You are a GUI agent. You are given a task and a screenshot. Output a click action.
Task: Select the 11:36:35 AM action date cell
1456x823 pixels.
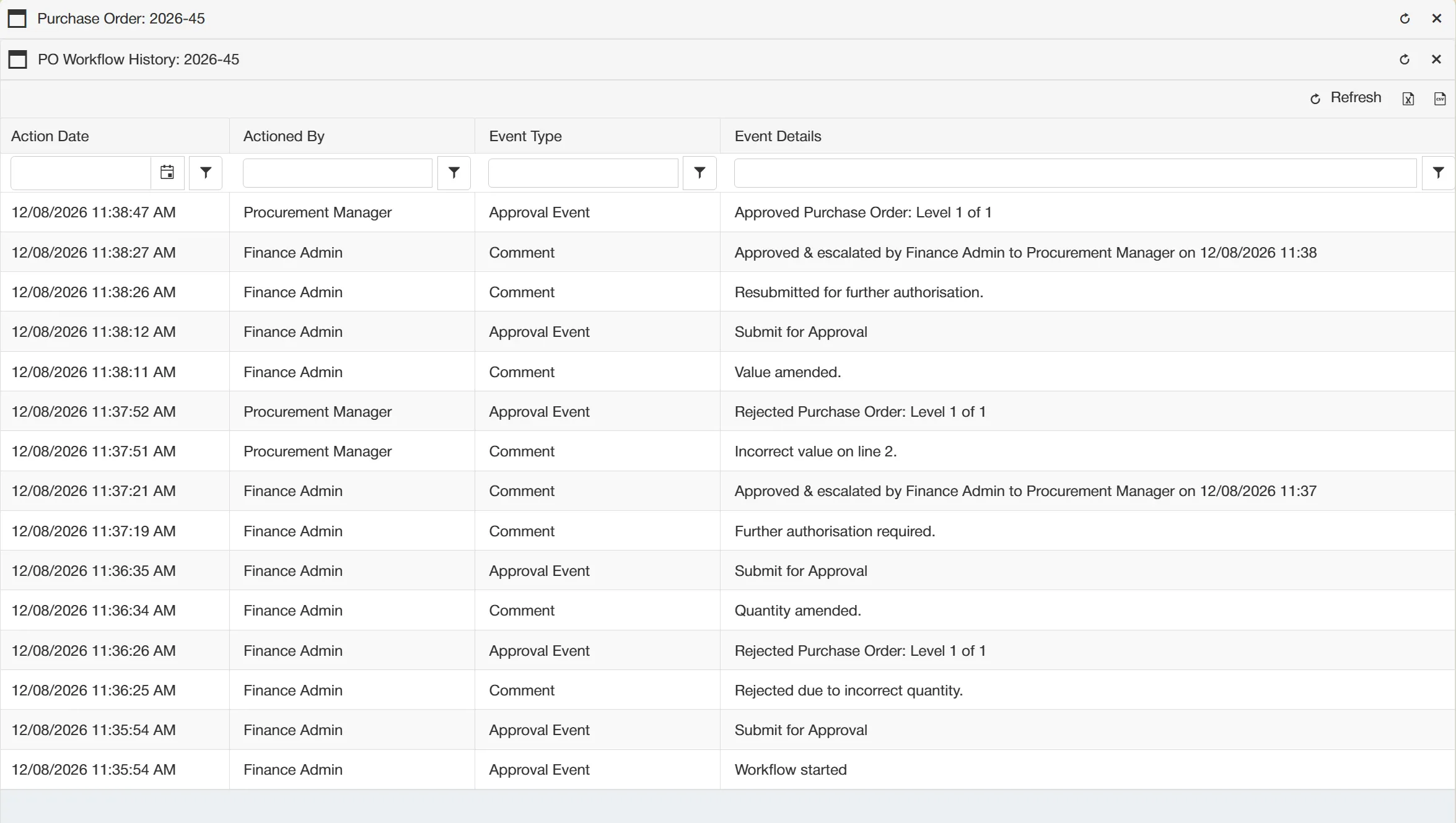115,571
